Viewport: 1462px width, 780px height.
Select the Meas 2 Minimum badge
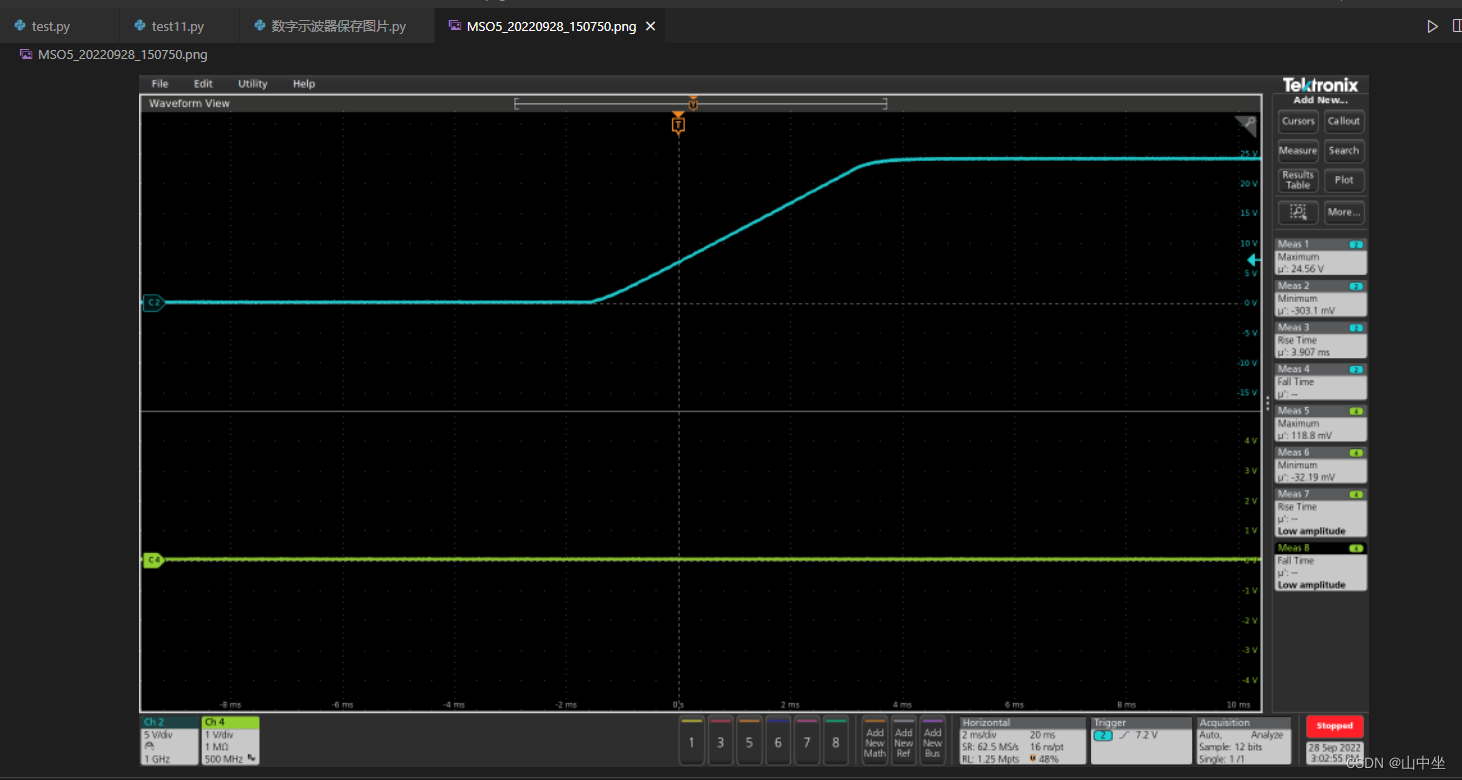pos(1320,299)
